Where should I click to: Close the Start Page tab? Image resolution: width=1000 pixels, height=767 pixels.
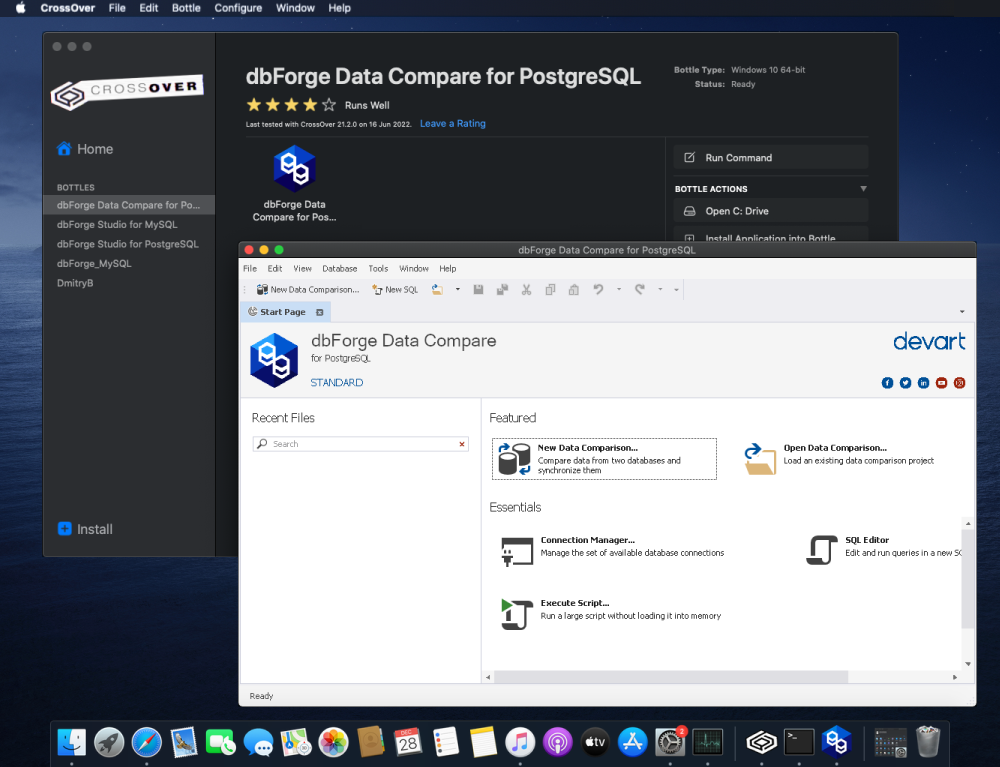[x=320, y=312]
